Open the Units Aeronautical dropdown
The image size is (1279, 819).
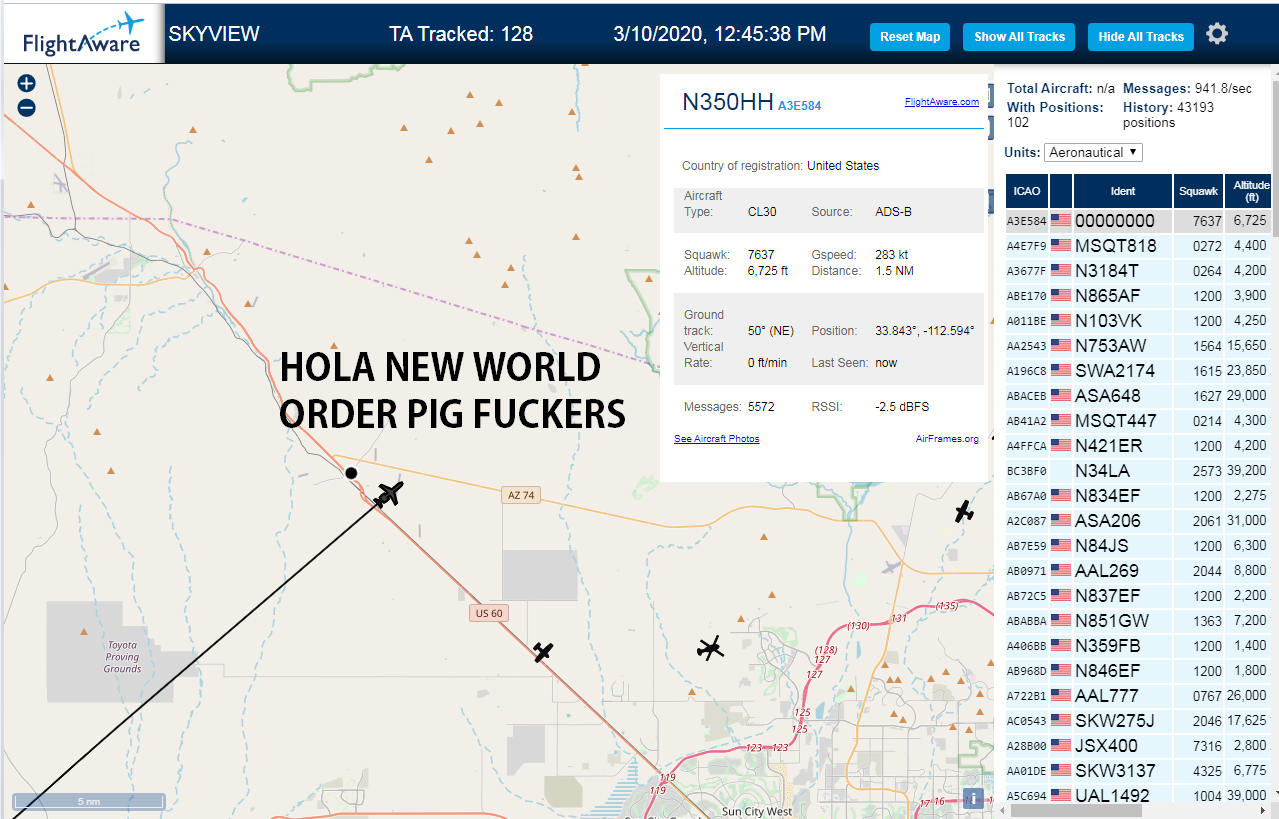coord(1093,152)
